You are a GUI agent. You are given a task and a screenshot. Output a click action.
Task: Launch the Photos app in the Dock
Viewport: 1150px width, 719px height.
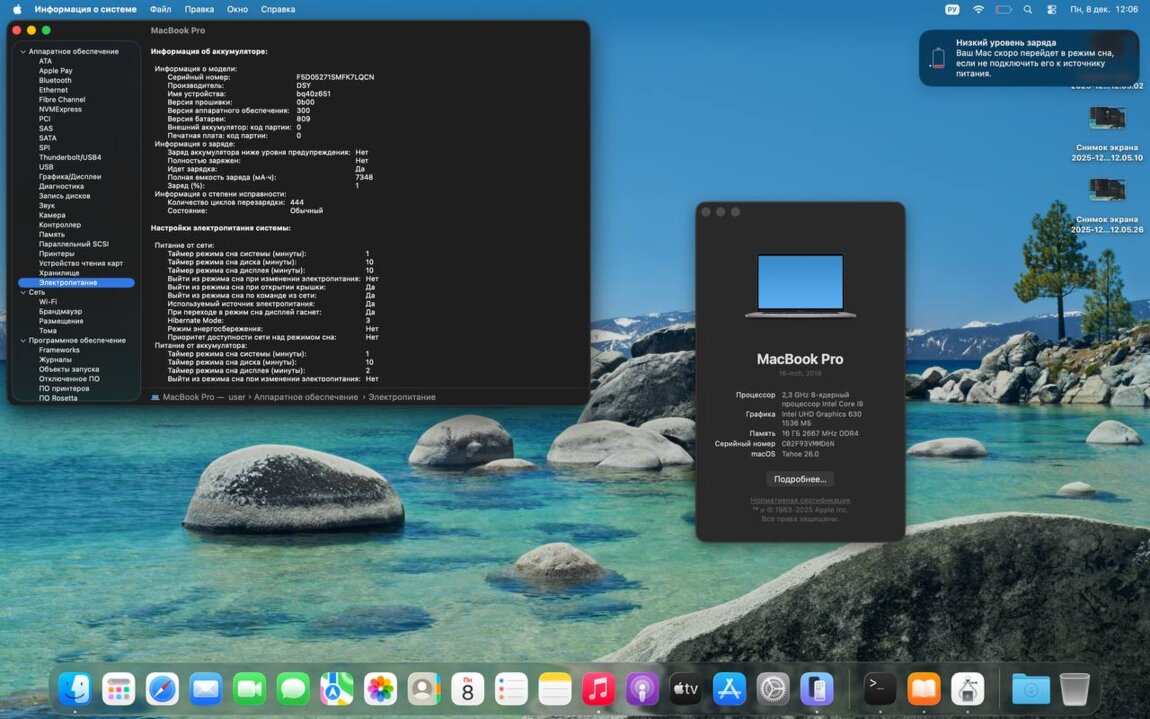(380, 688)
